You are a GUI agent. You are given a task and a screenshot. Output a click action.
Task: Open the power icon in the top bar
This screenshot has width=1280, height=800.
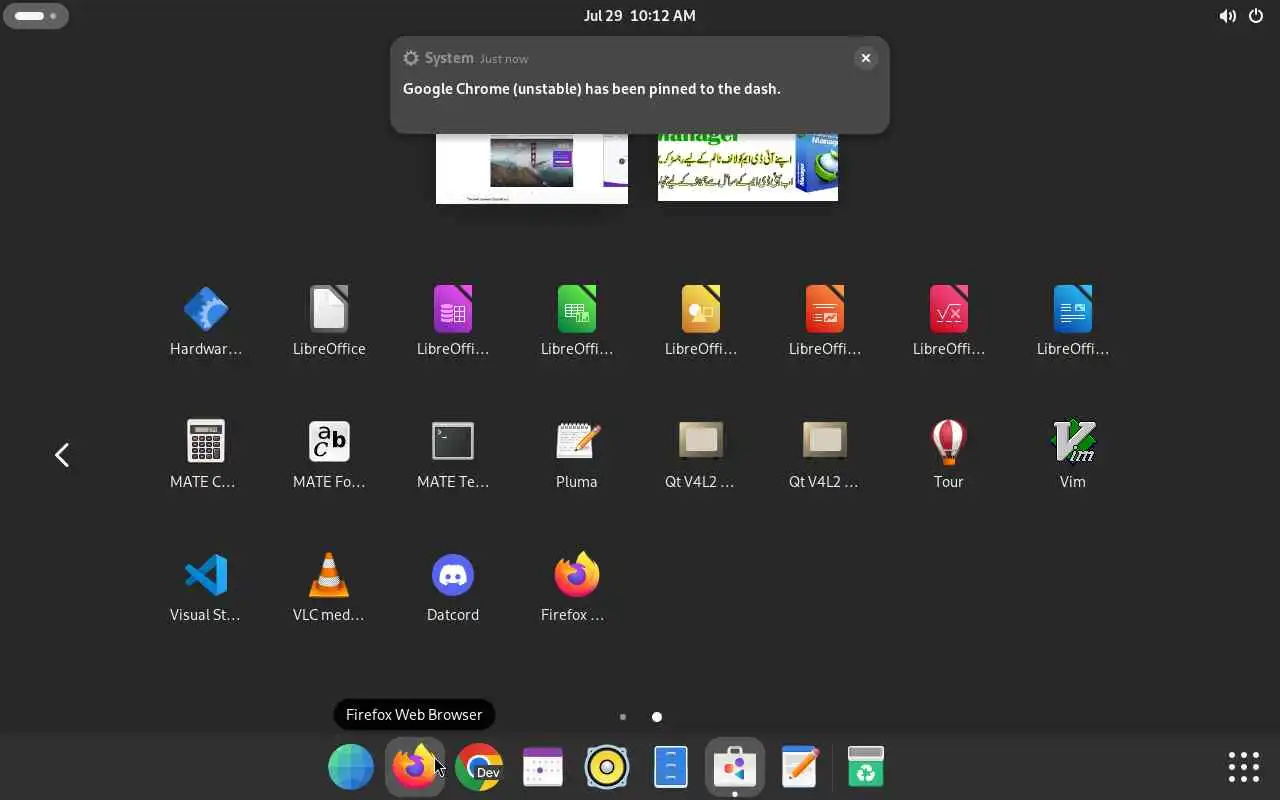tap(1256, 16)
